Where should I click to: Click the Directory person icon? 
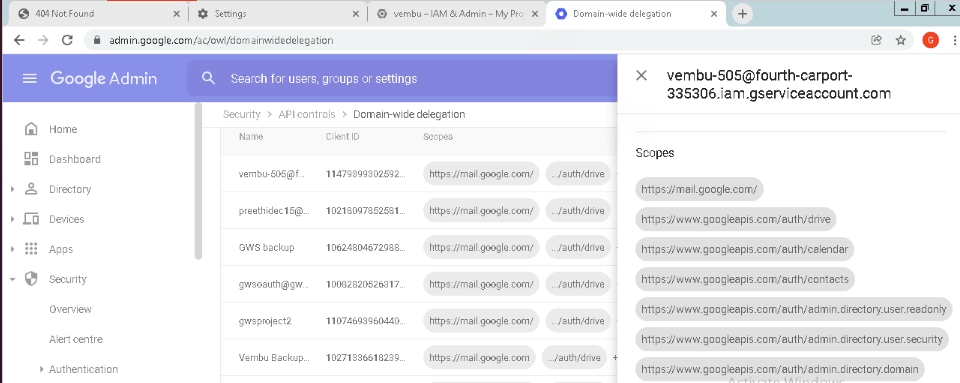pyautogui.click(x=31, y=189)
